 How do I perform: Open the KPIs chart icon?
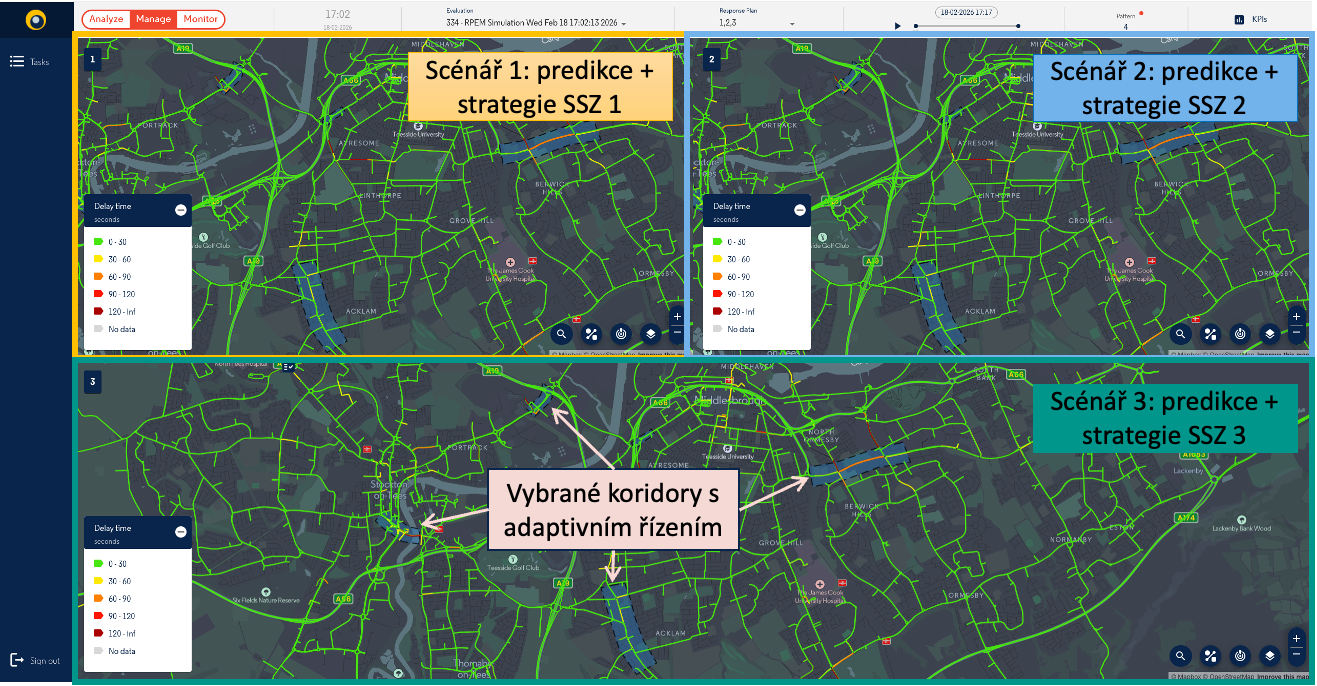click(x=1239, y=19)
